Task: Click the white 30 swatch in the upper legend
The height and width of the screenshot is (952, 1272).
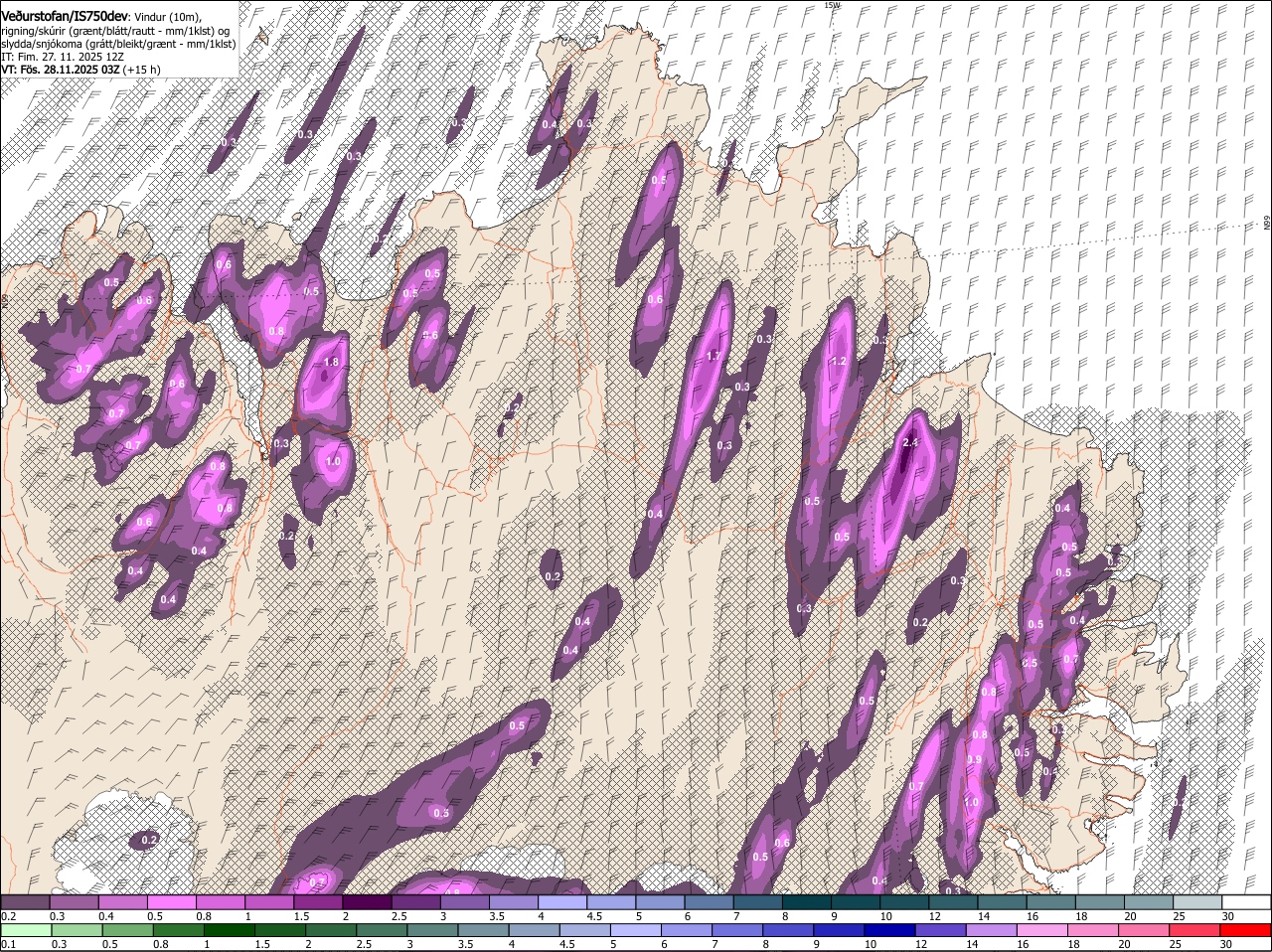Action: [x=1246, y=902]
